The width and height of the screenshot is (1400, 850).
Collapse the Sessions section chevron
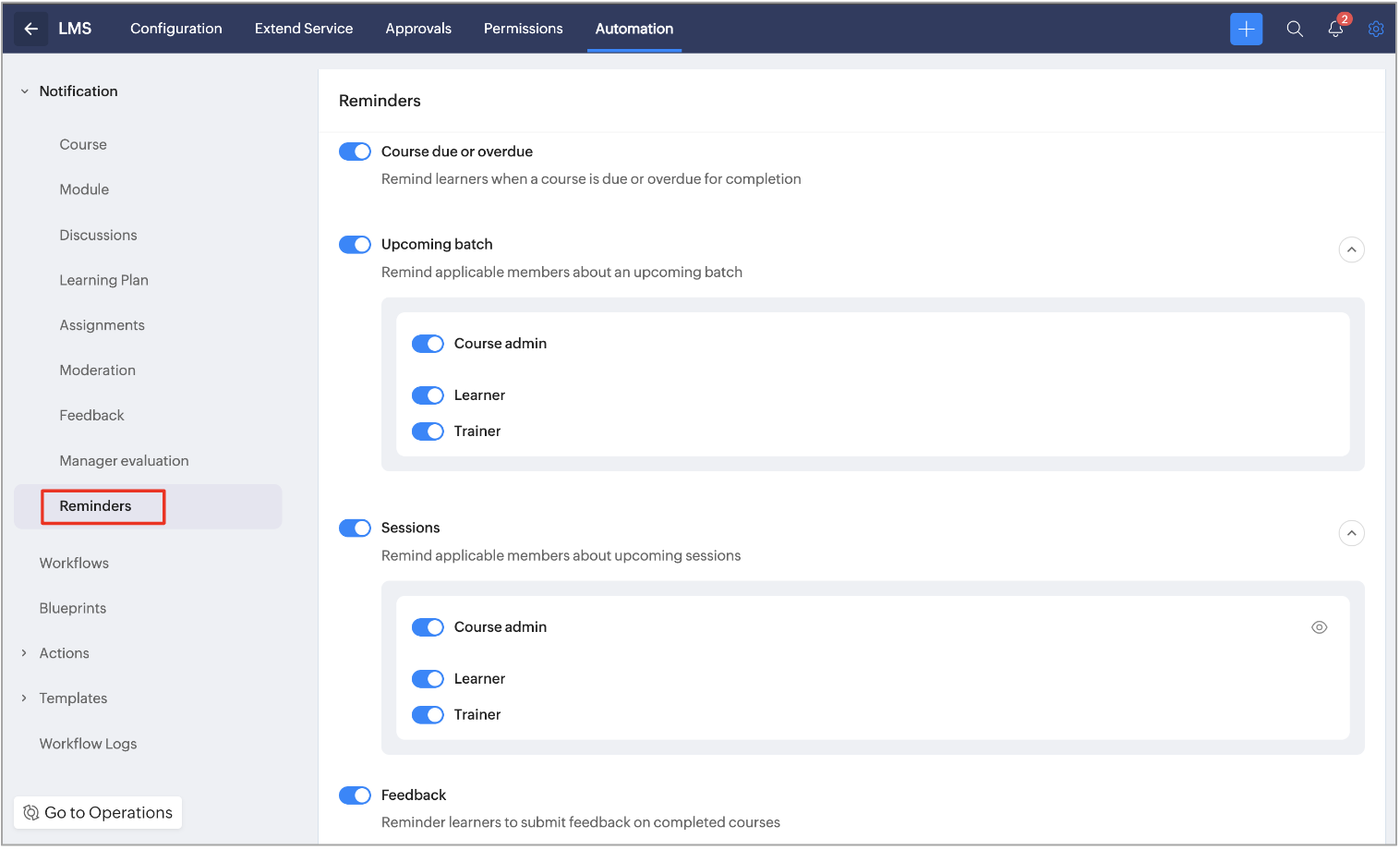(x=1351, y=533)
